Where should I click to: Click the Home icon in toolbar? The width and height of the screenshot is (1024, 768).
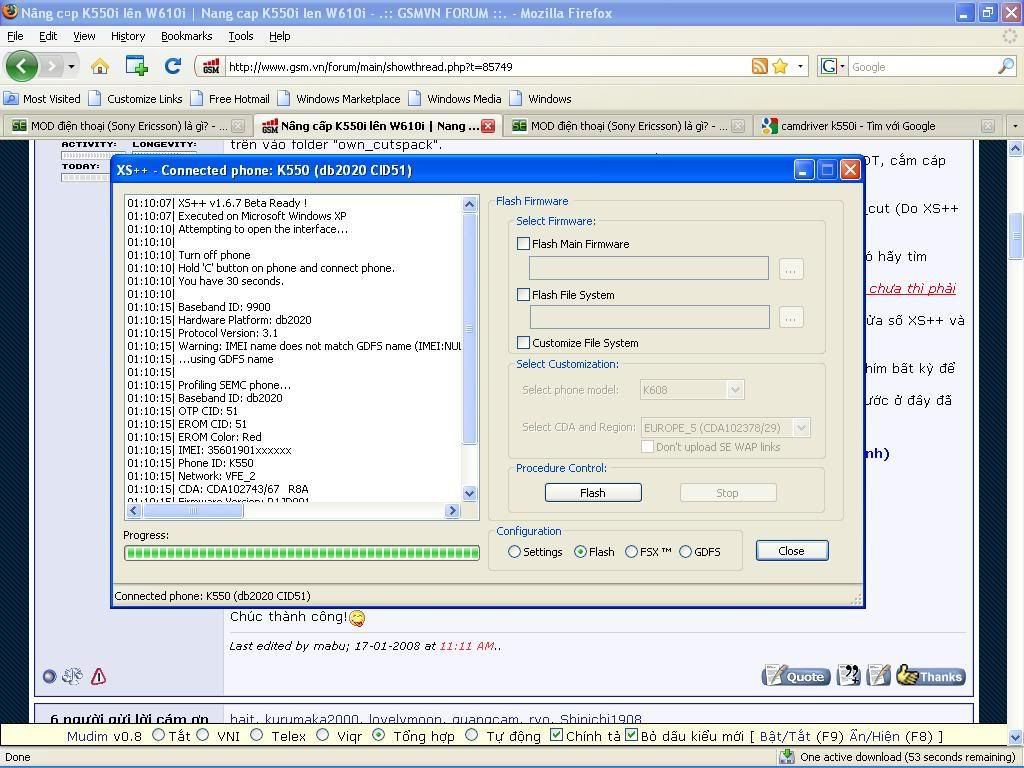pos(99,66)
